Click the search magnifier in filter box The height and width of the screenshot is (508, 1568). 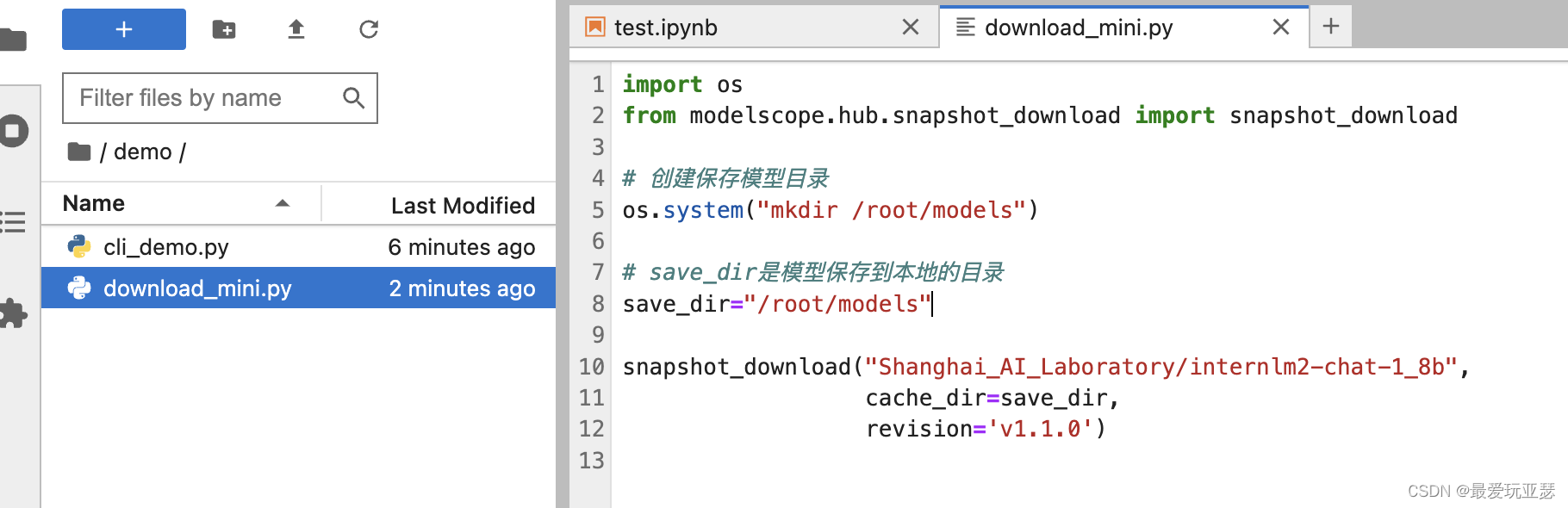coord(353,98)
